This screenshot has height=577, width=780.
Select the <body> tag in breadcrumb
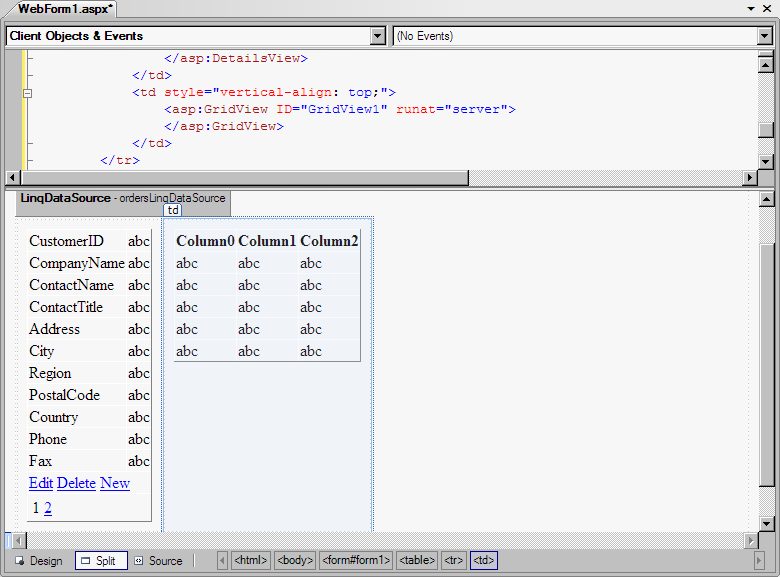[295, 560]
